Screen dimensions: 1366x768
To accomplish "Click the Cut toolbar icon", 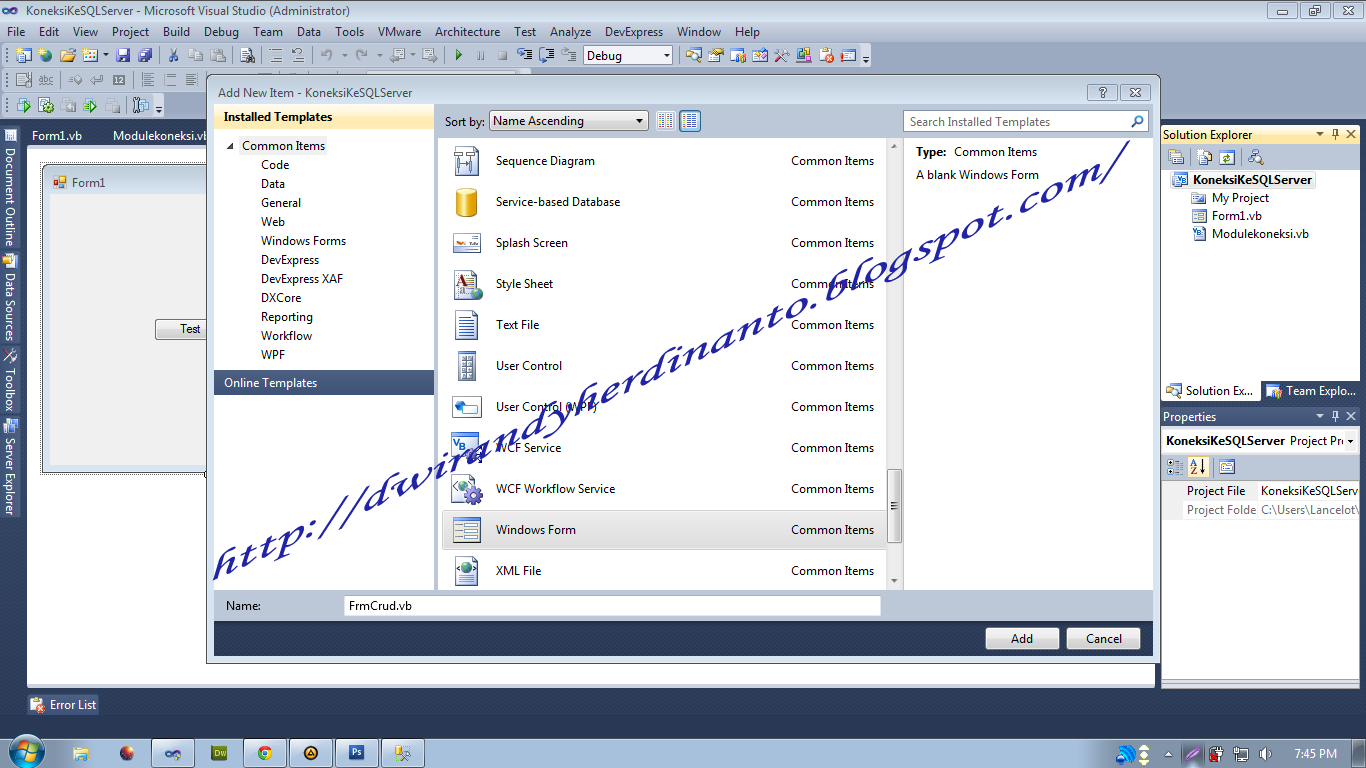I will [x=173, y=55].
